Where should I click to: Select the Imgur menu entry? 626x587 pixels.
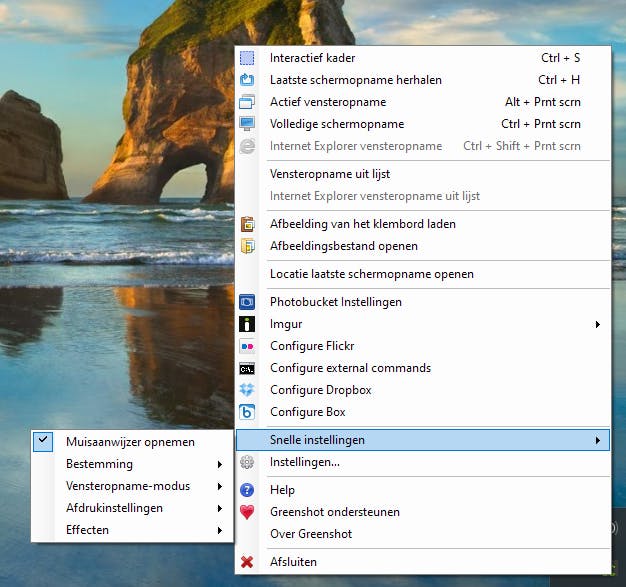pyautogui.click(x=423, y=324)
